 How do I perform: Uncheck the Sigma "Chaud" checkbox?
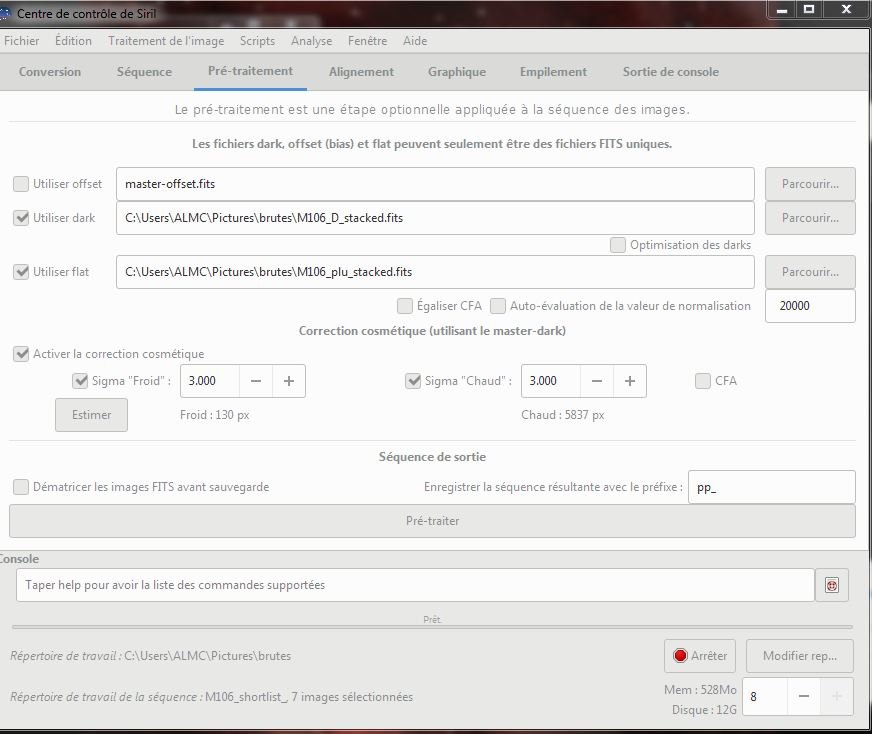(413, 381)
